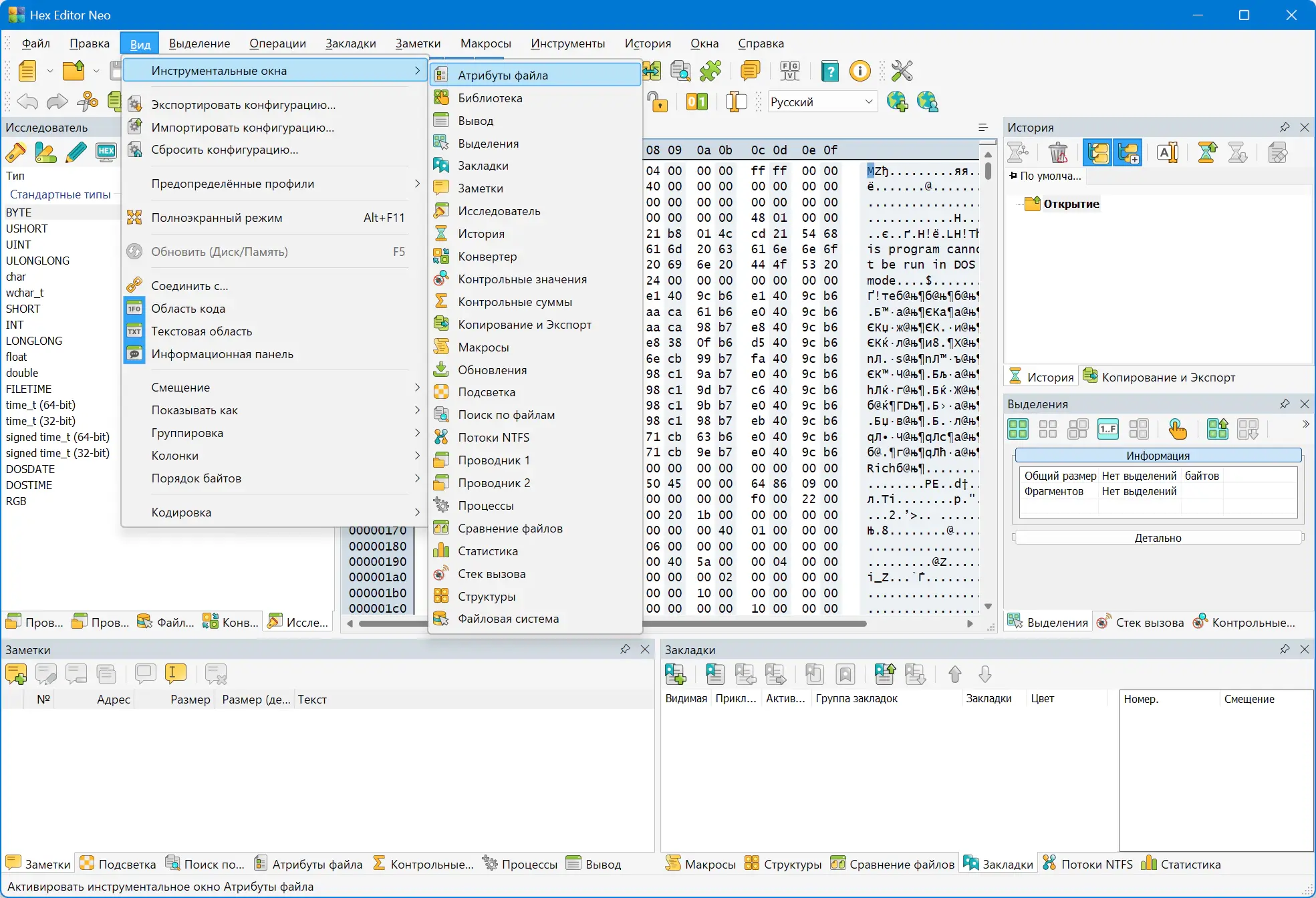Screen dimensions: 1316x898
Task: Click the HEX monitor icon in Исследователь toolbar
Action: coord(106,152)
